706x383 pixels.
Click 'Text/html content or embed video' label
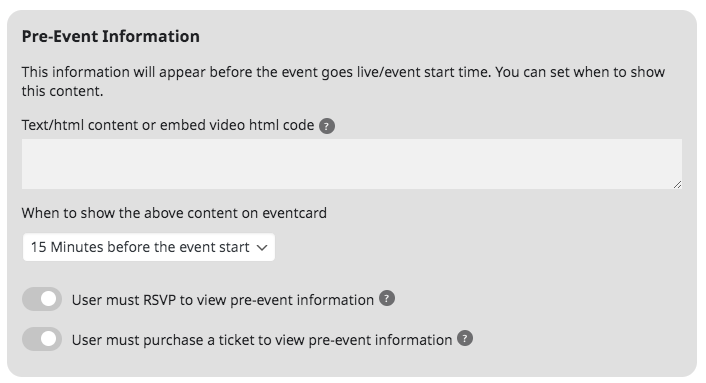(x=168, y=125)
